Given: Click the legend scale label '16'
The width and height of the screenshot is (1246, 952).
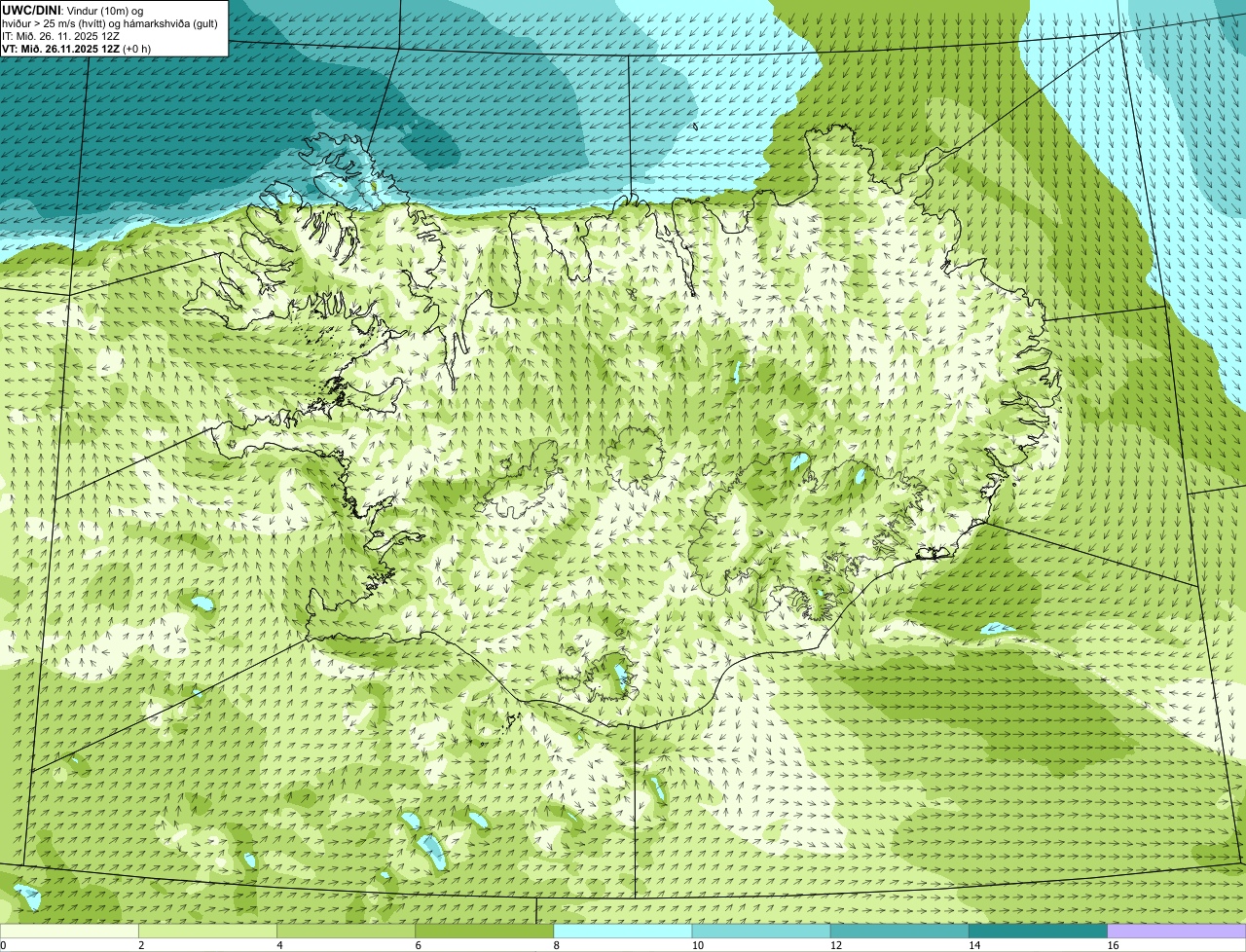Looking at the screenshot, I should coord(1113,945).
